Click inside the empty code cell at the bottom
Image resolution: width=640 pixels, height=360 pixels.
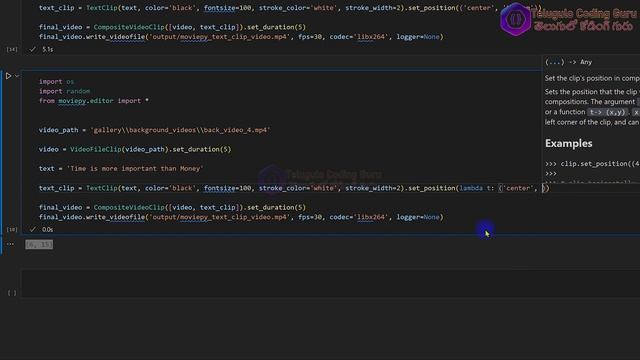pos(331,283)
